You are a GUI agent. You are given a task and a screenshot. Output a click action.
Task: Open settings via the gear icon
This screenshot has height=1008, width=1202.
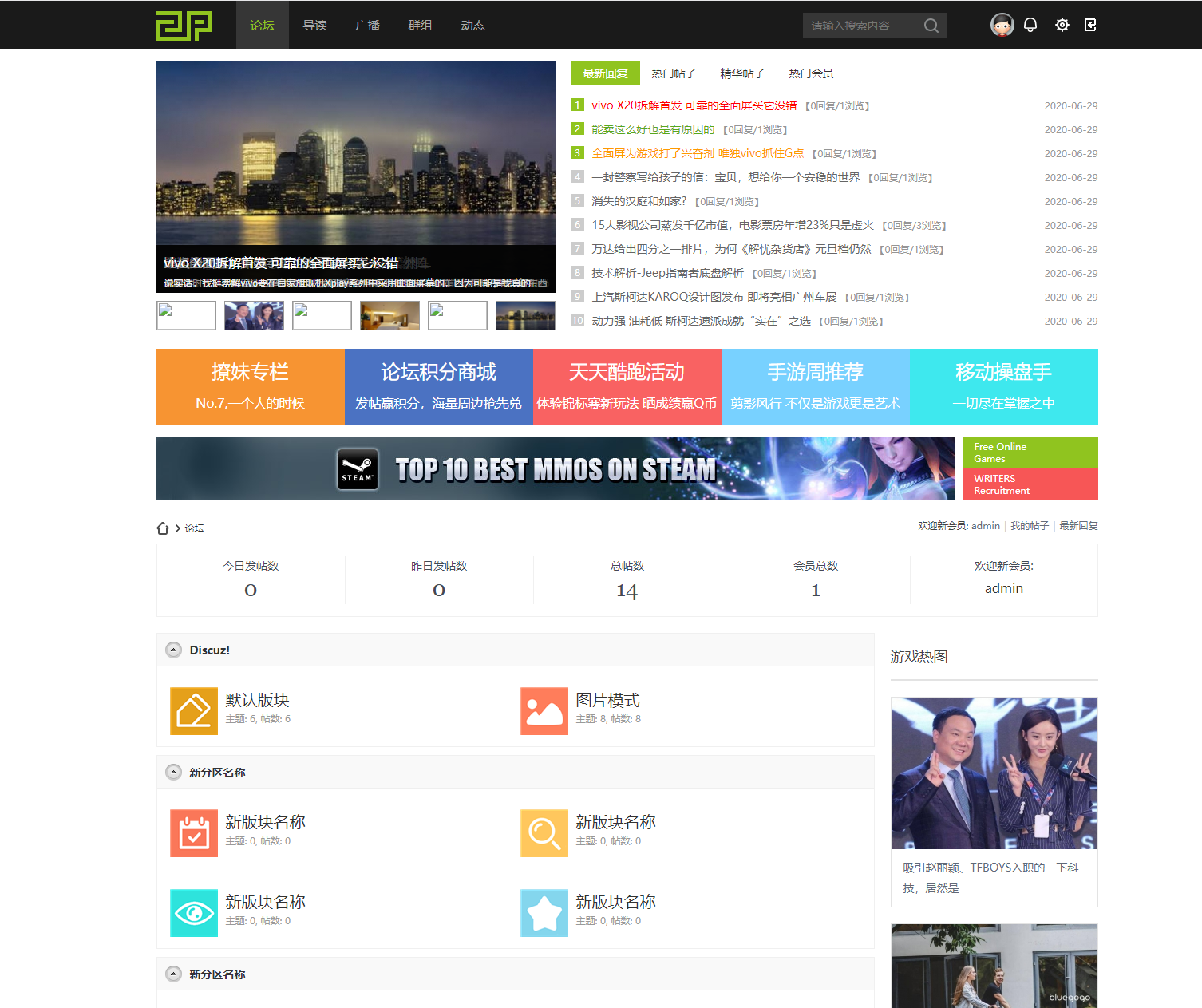(x=1062, y=25)
